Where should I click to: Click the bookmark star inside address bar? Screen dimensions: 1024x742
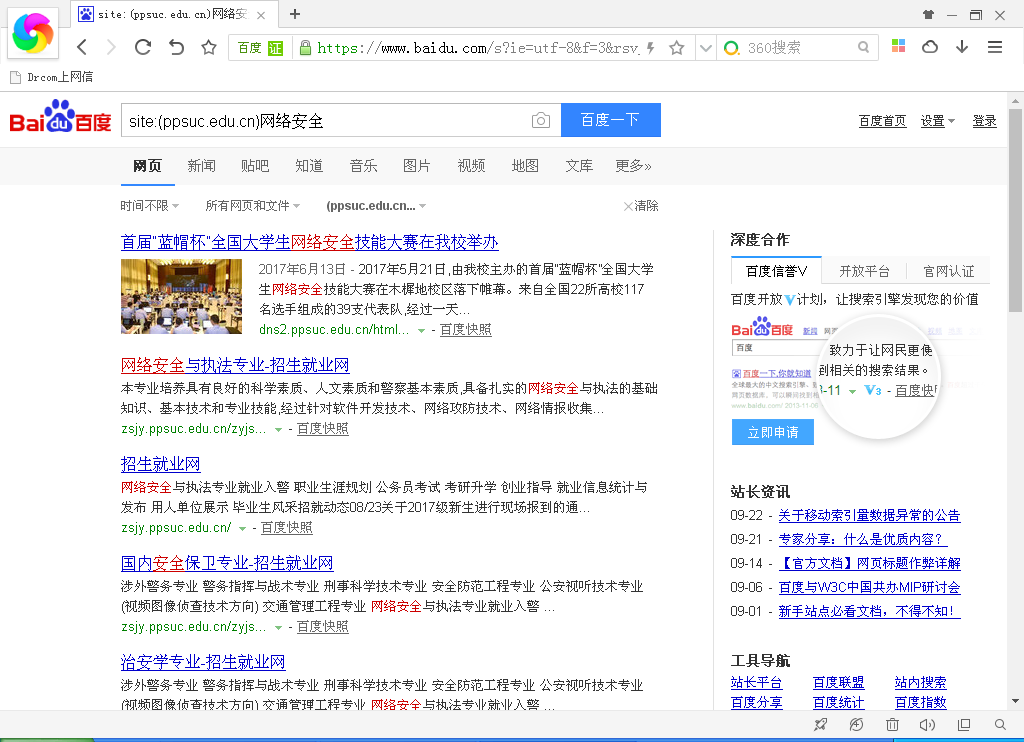(677, 48)
